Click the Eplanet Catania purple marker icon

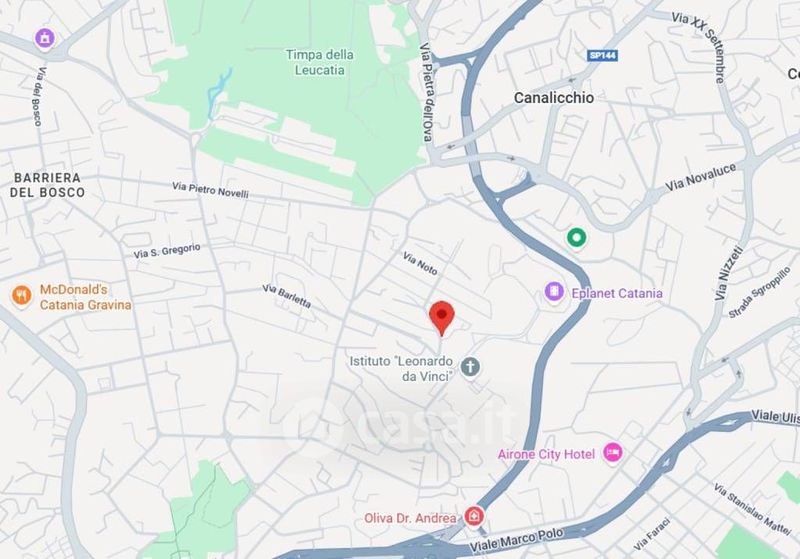pyautogui.click(x=554, y=292)
